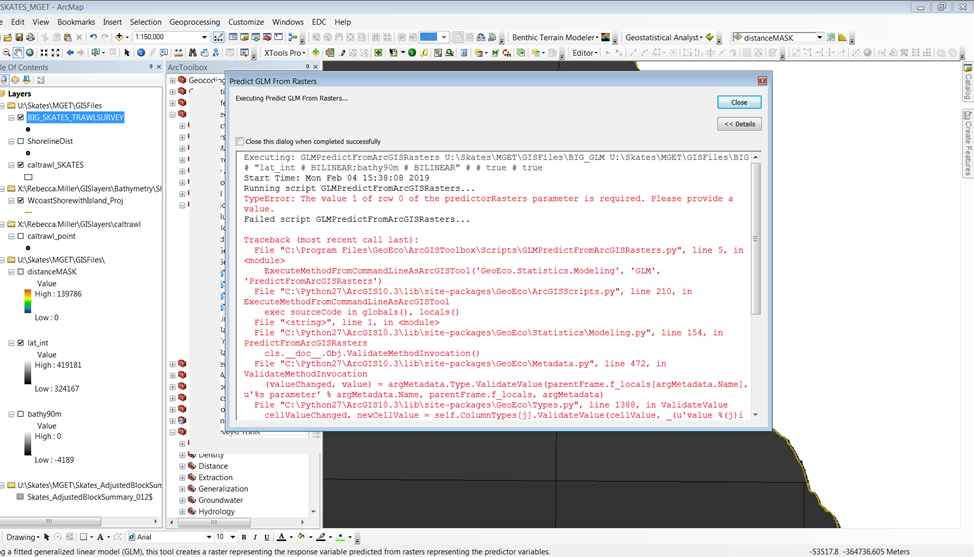The image size is (974, 557).
Task: Expand the Hydrology toolset in ArcToolbox
Action: tap(183, 512)
